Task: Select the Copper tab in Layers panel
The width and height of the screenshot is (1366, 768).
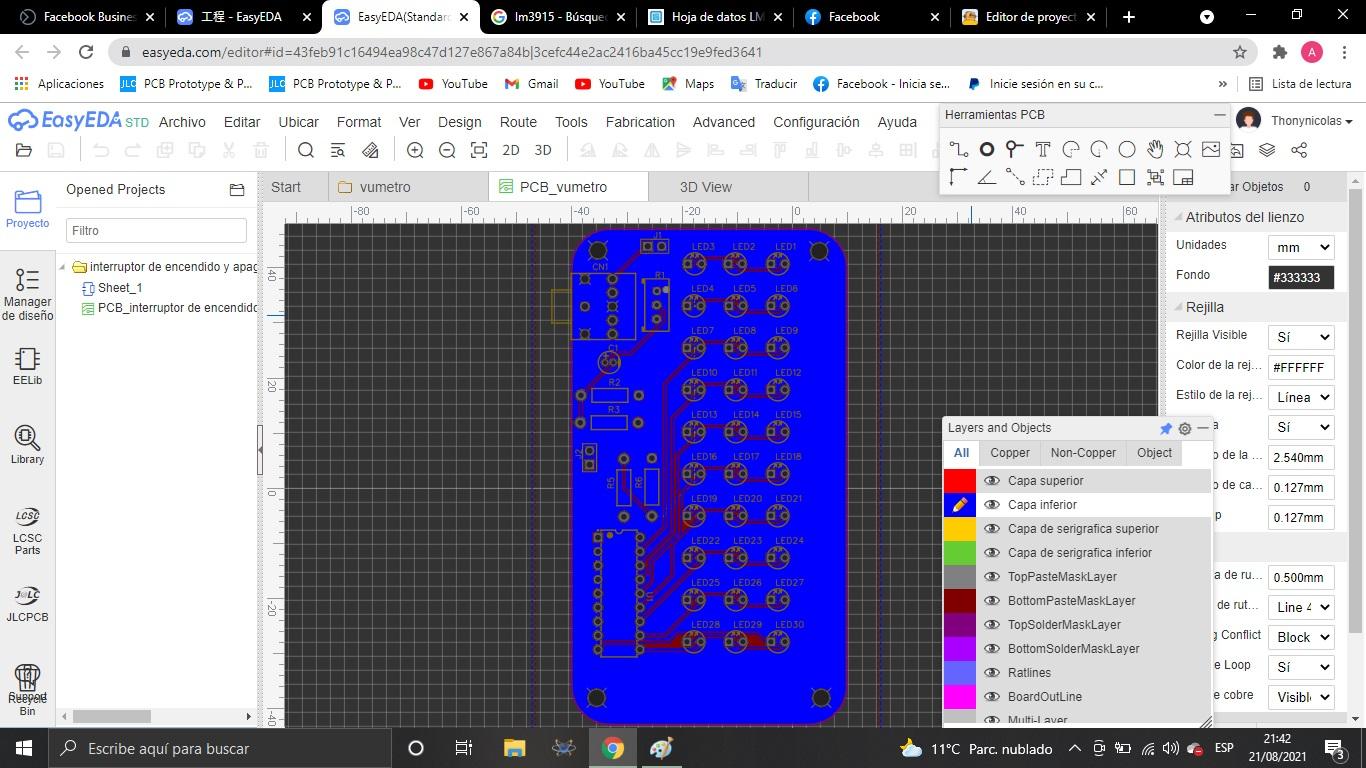Action: click(1010, 453)
